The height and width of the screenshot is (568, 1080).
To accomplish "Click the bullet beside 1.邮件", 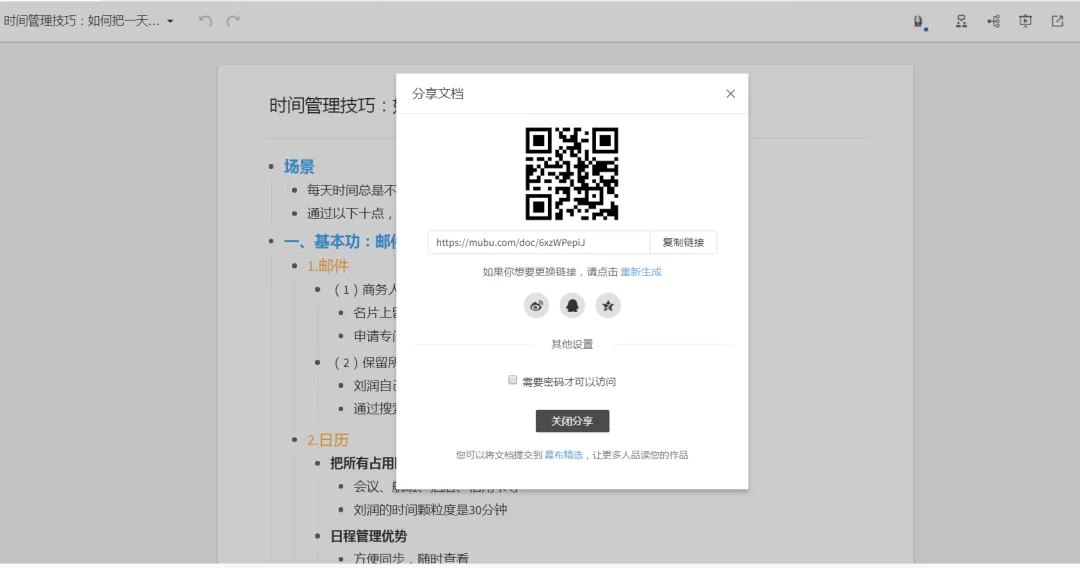I will click(295, 266).
